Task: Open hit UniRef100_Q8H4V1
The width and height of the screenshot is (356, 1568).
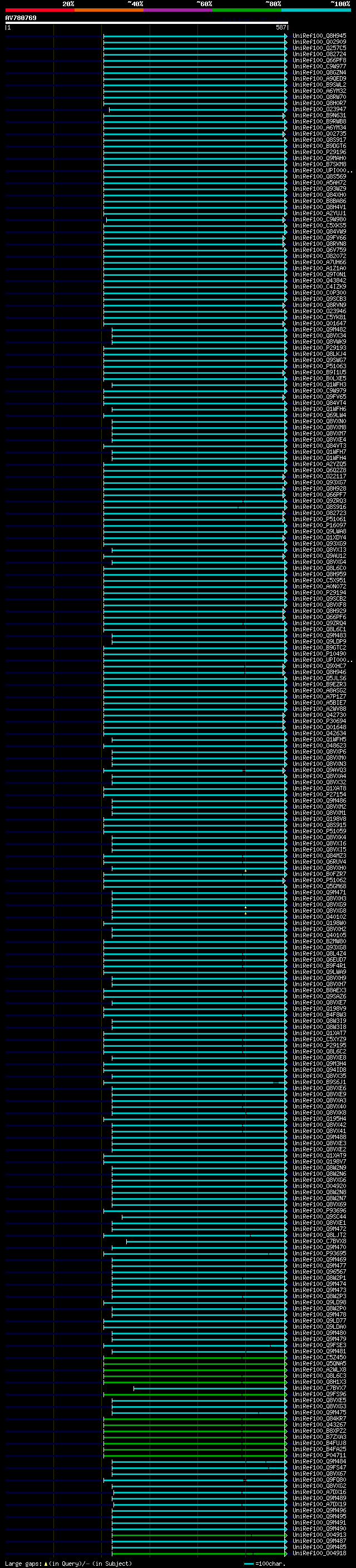Action: (x=319, y=207)
